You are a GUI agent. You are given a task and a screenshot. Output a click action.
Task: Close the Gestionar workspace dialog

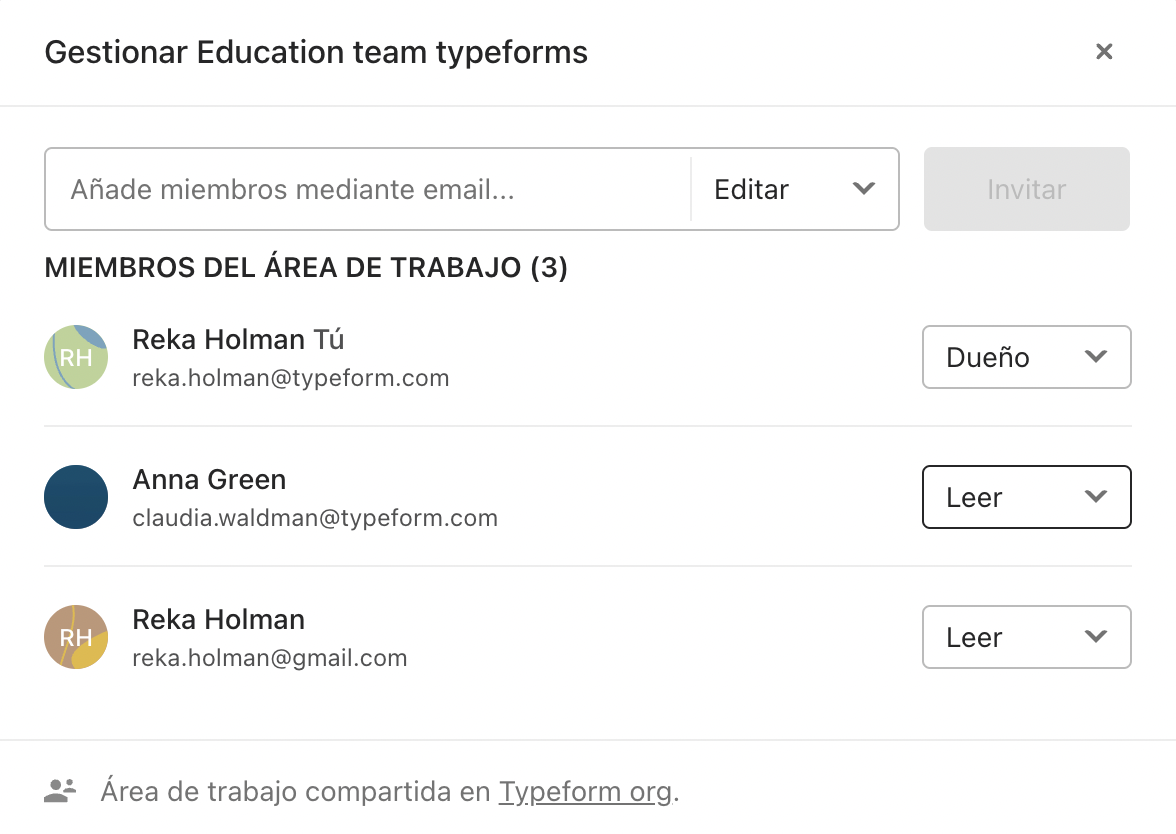coord(1103,52)
